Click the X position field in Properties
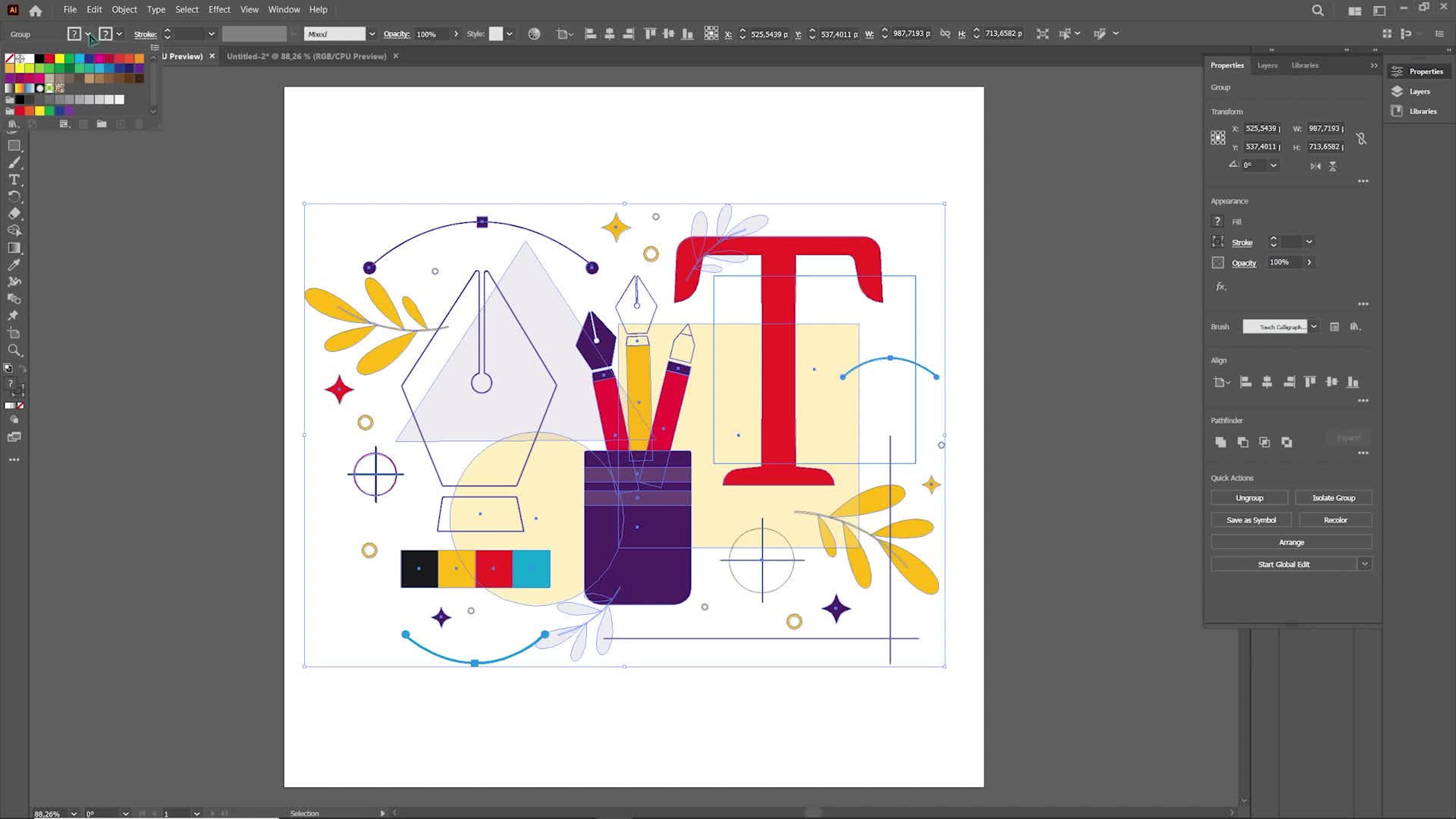The height and width of the screenshot is (819, 1456). (x=1262, y=128)
